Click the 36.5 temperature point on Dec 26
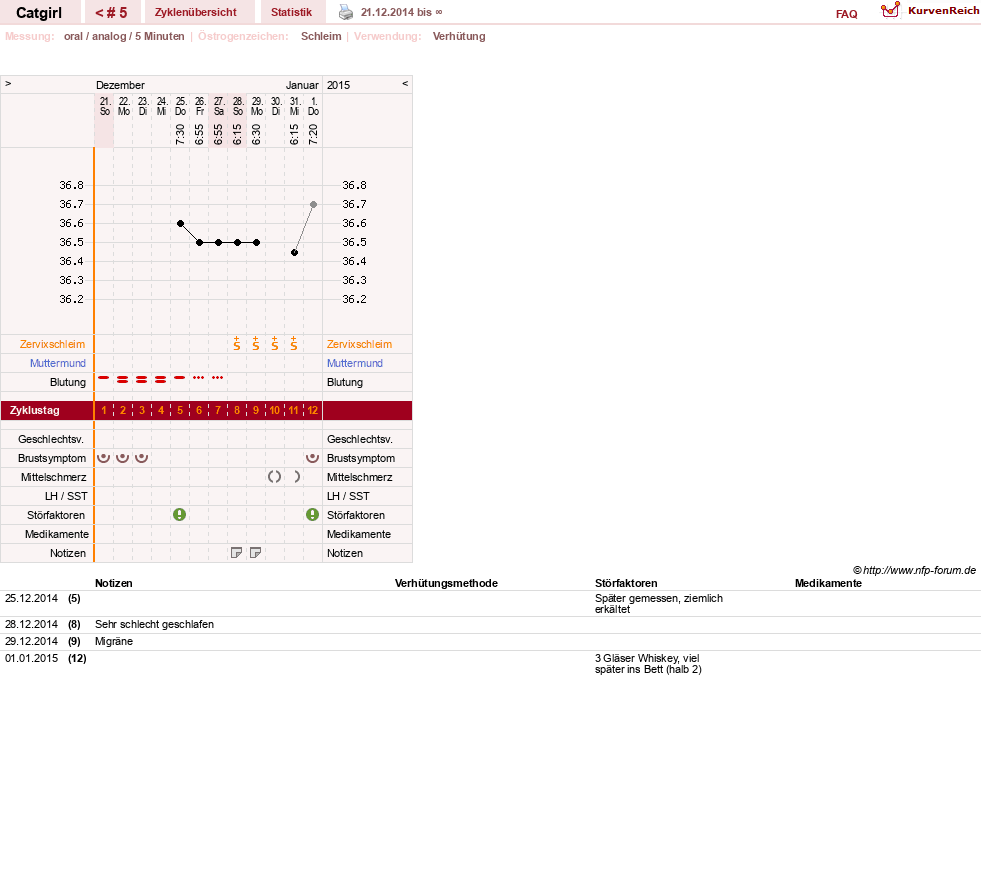The height and width of the screenshot is (870, 981). 199,242
